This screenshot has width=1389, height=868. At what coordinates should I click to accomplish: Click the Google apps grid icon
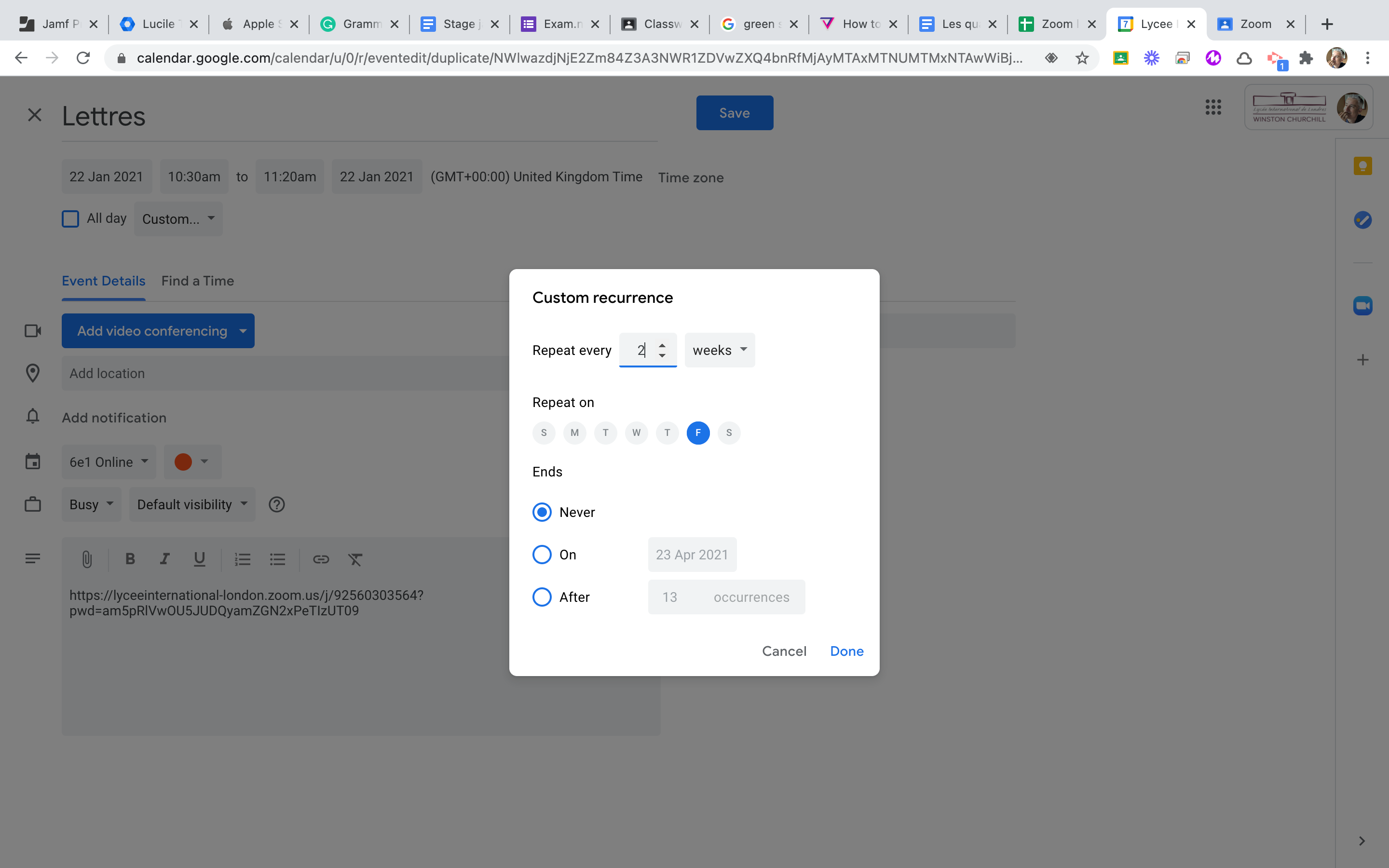pos(1213,108)
